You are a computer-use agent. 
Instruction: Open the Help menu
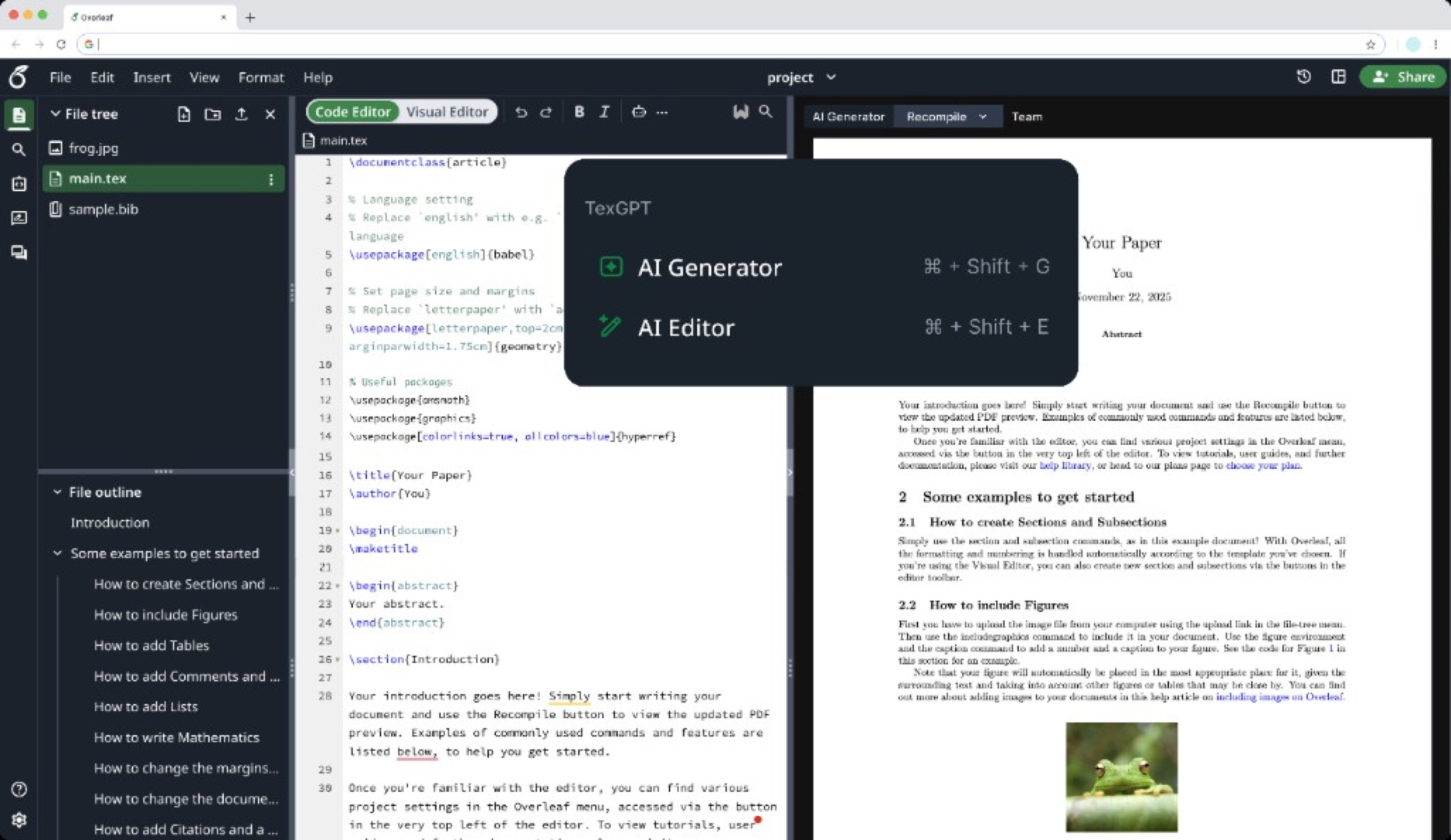(317, 77)
